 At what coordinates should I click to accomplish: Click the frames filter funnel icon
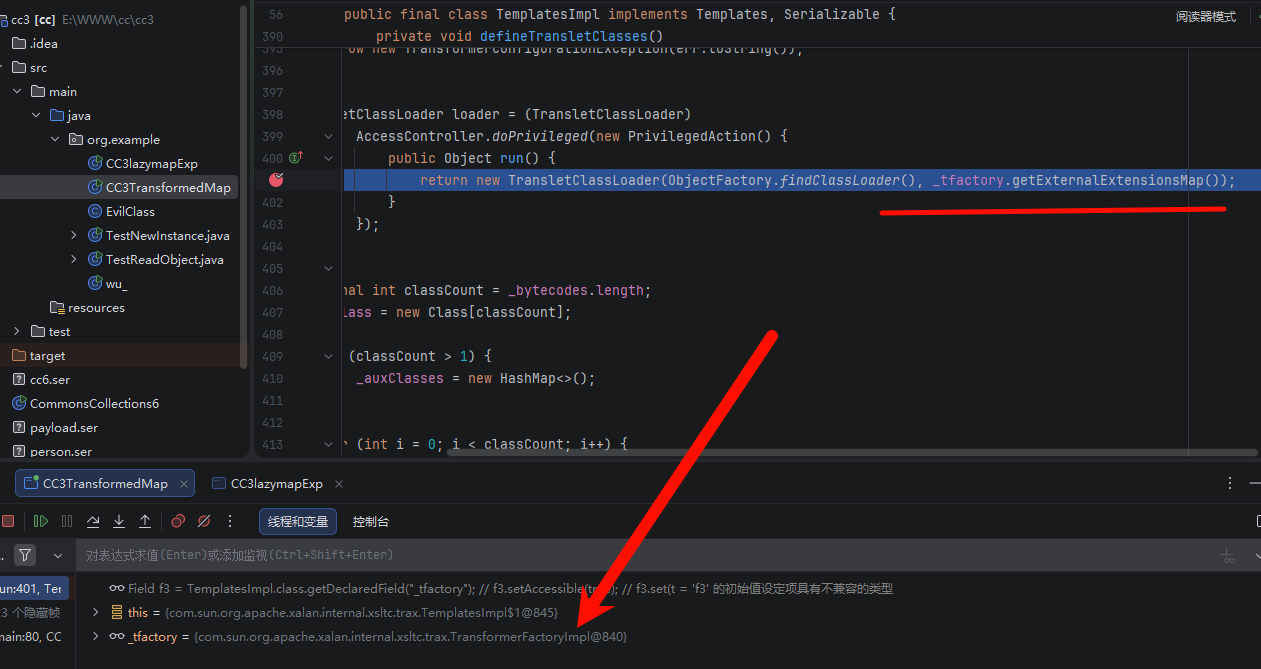25,554
